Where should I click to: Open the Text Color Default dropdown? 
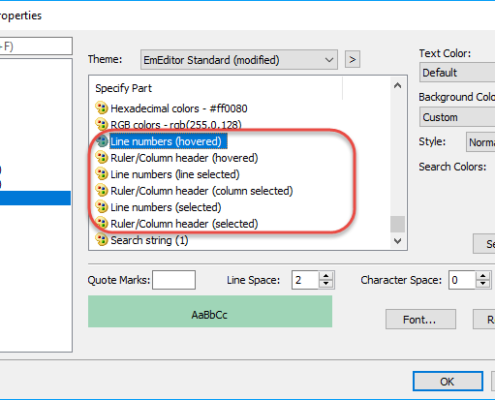click(x=457, y=72)
